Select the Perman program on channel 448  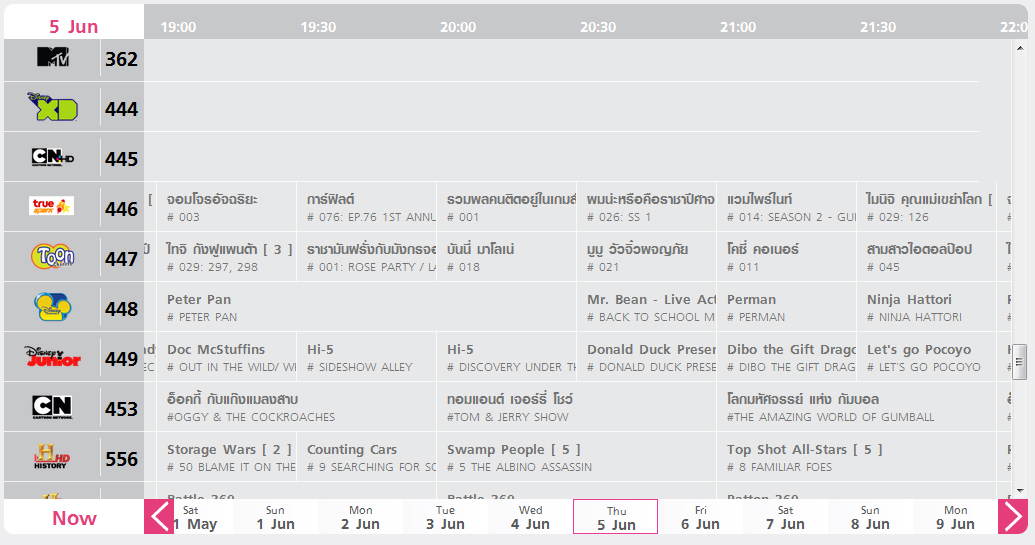pos(786,307)
